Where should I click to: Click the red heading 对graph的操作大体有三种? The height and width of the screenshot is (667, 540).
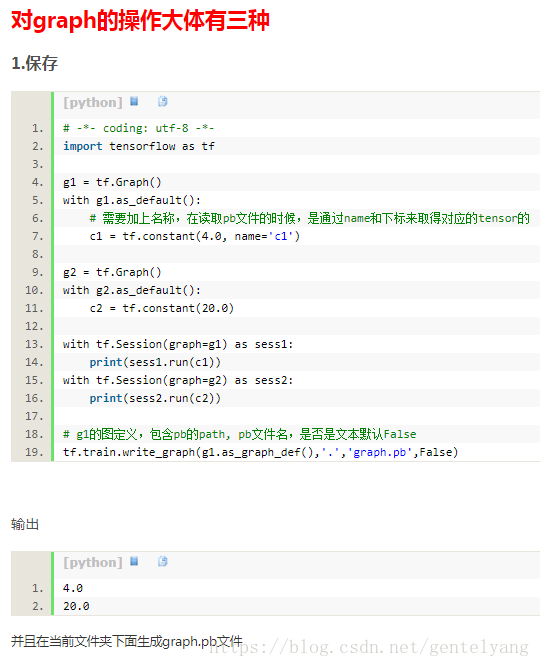tap(140, 21)
